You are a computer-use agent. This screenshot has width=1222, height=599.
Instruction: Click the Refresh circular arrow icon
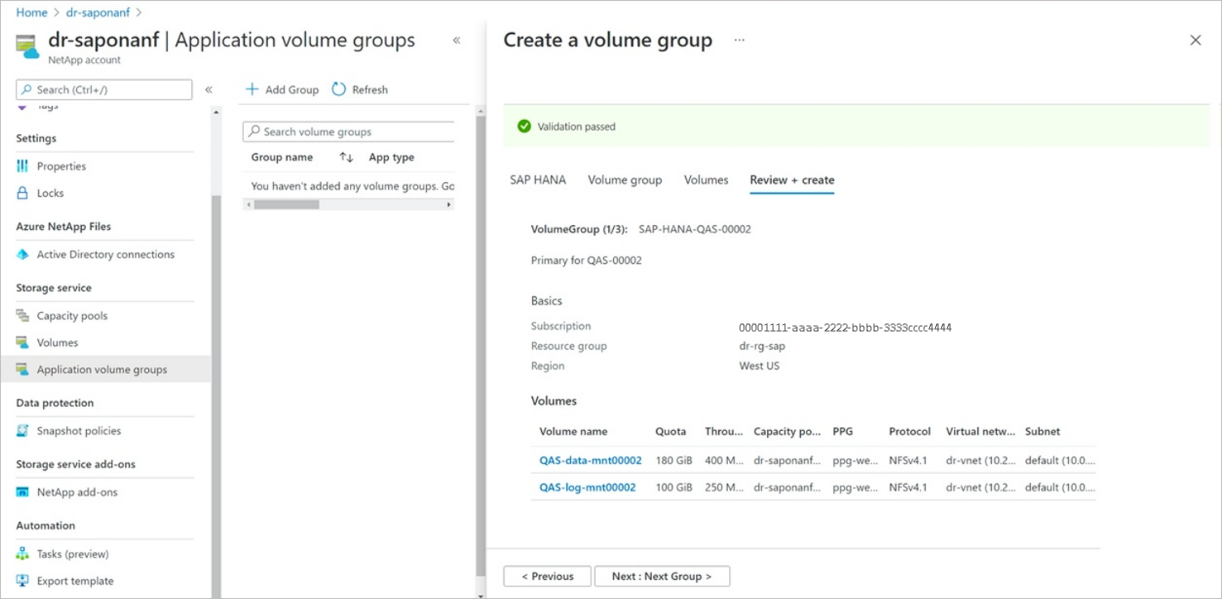(338, 89)
